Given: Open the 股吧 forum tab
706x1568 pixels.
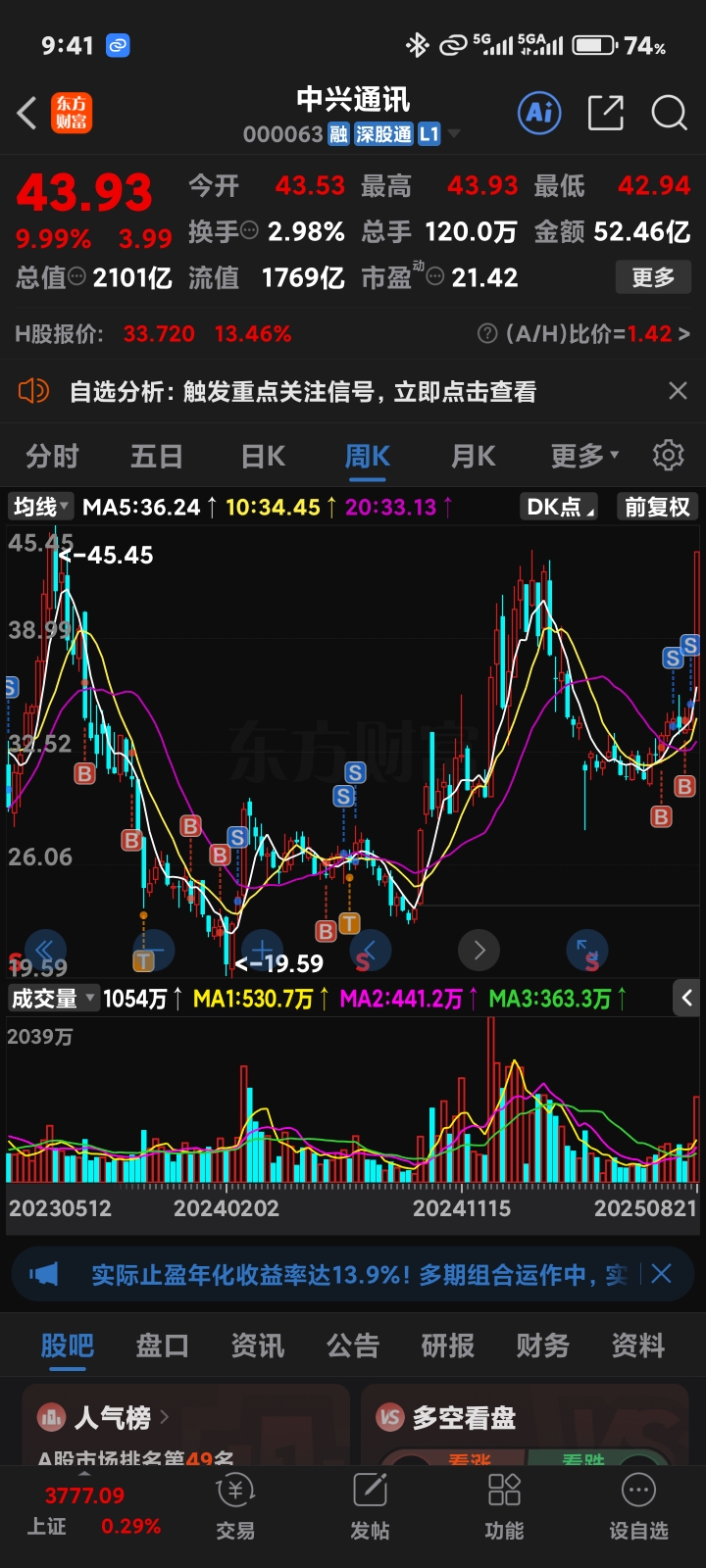Looking at the screenshot, I should pyautogui.click(x=68, y=1346).
